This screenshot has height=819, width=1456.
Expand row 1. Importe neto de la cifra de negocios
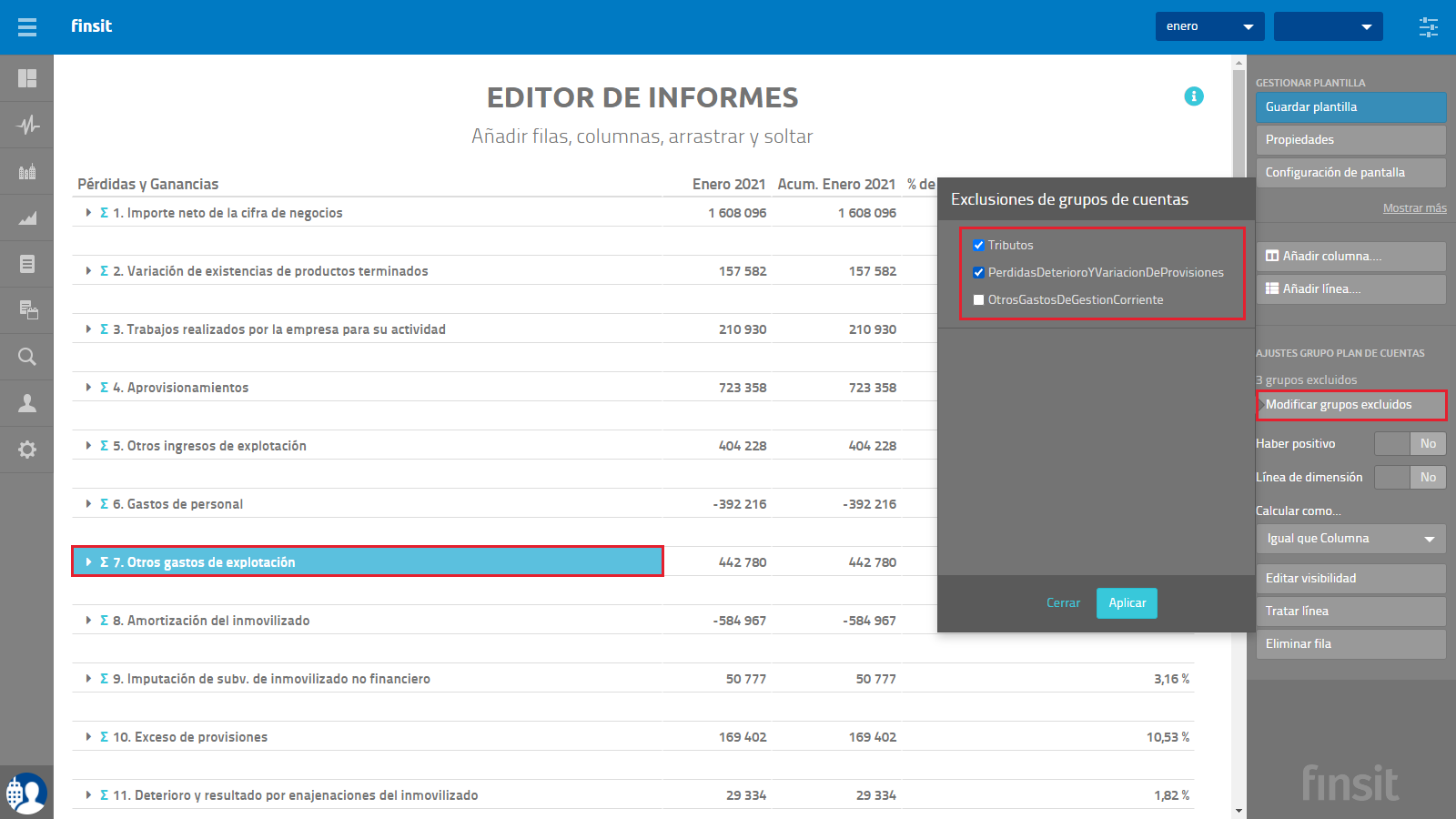(88, 213)
